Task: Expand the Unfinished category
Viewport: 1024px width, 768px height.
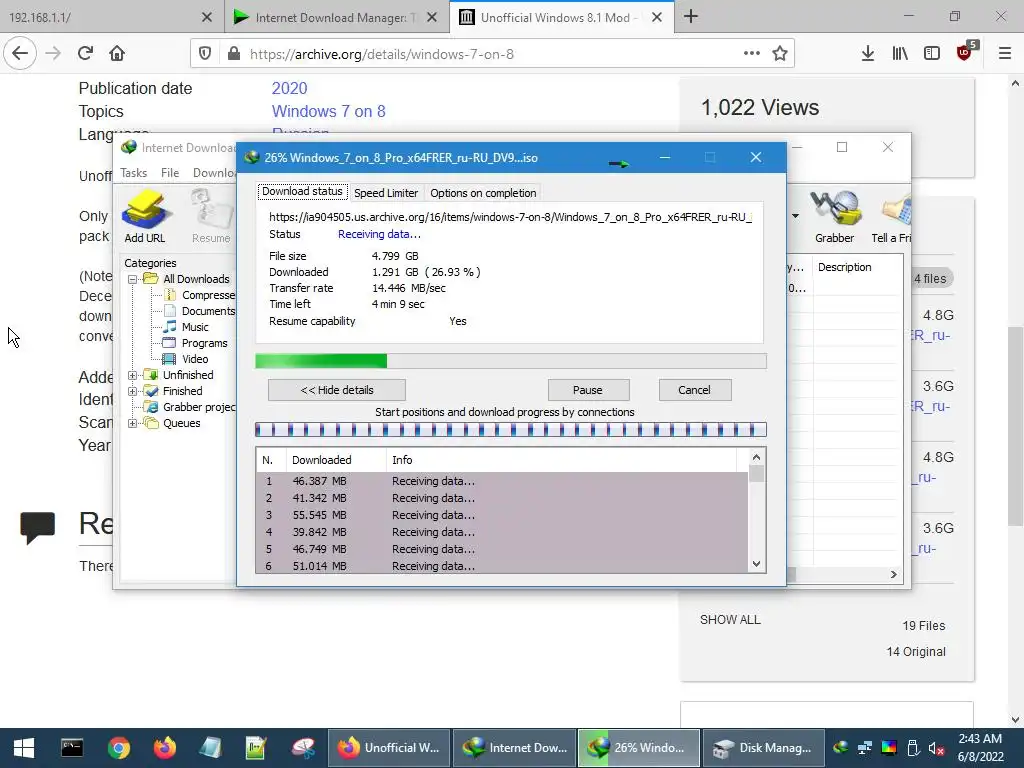Action: (133, 375)
